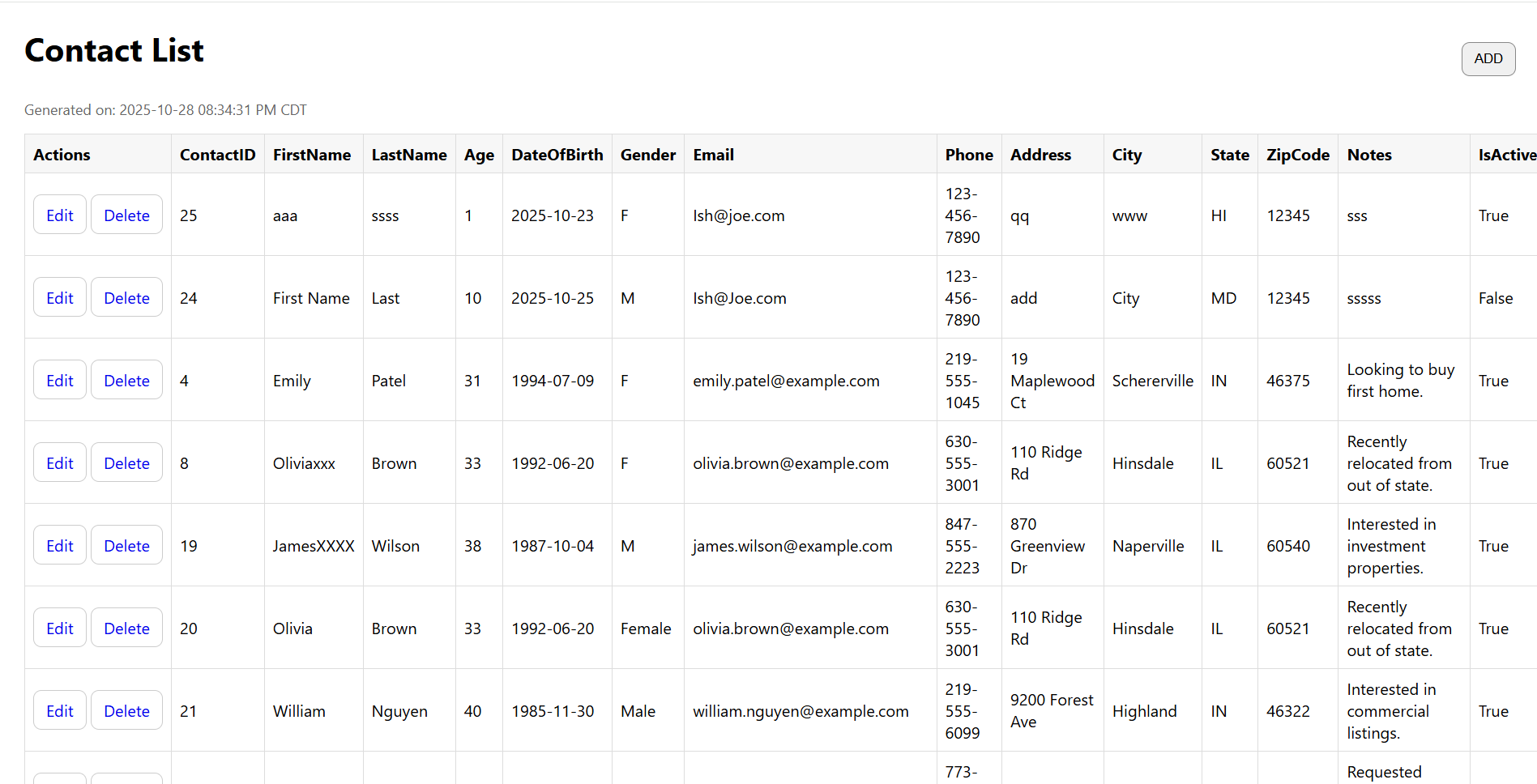Delete the Olivia Brown row with Gender Female
Image resolution: width=1537 pixels, height=784 pixels.
pos(126,628)
